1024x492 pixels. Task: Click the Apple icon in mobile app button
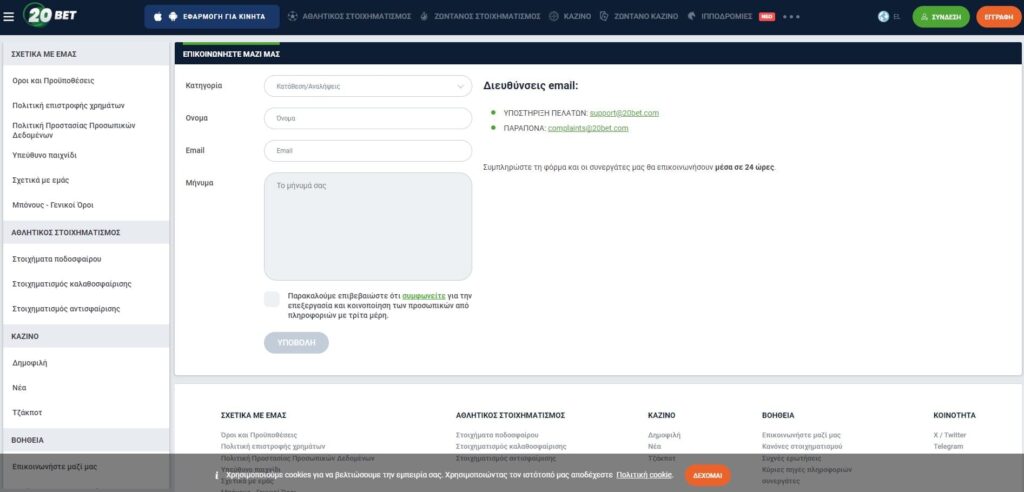coord(157,17)
